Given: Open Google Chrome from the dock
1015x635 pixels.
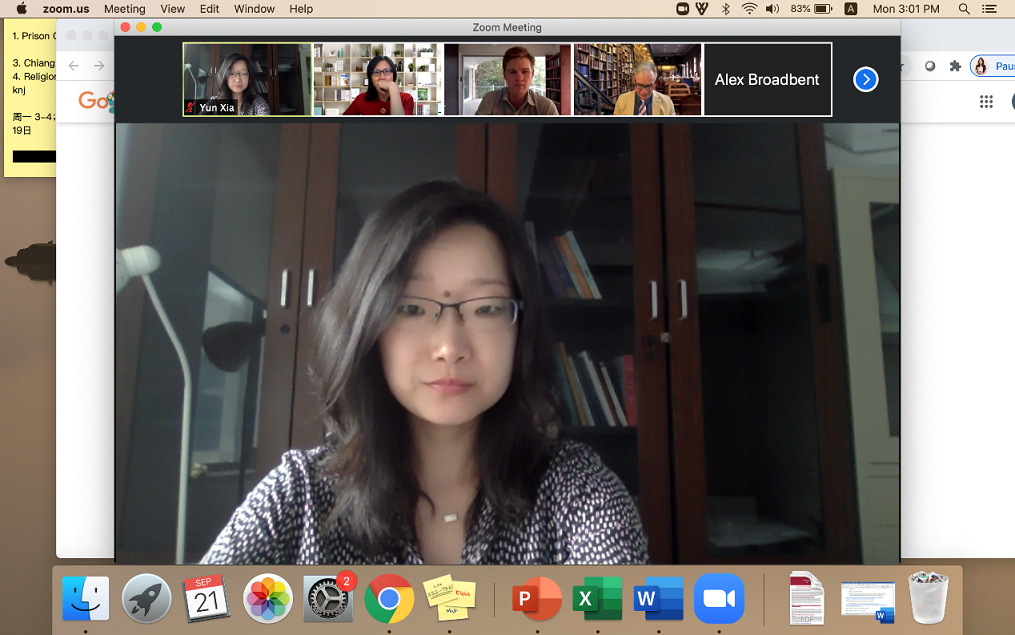Looking at the screenshot, I should tap(389, 598).
